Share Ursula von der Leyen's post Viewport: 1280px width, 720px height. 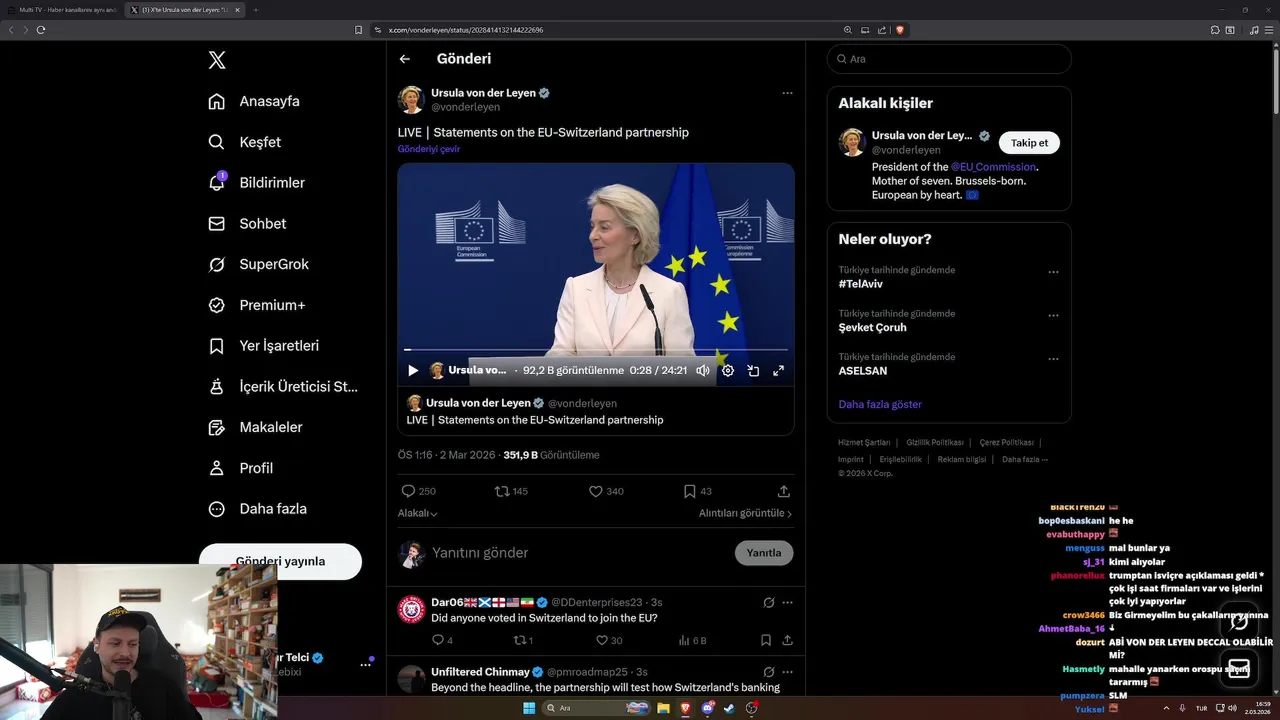[784, 491]
